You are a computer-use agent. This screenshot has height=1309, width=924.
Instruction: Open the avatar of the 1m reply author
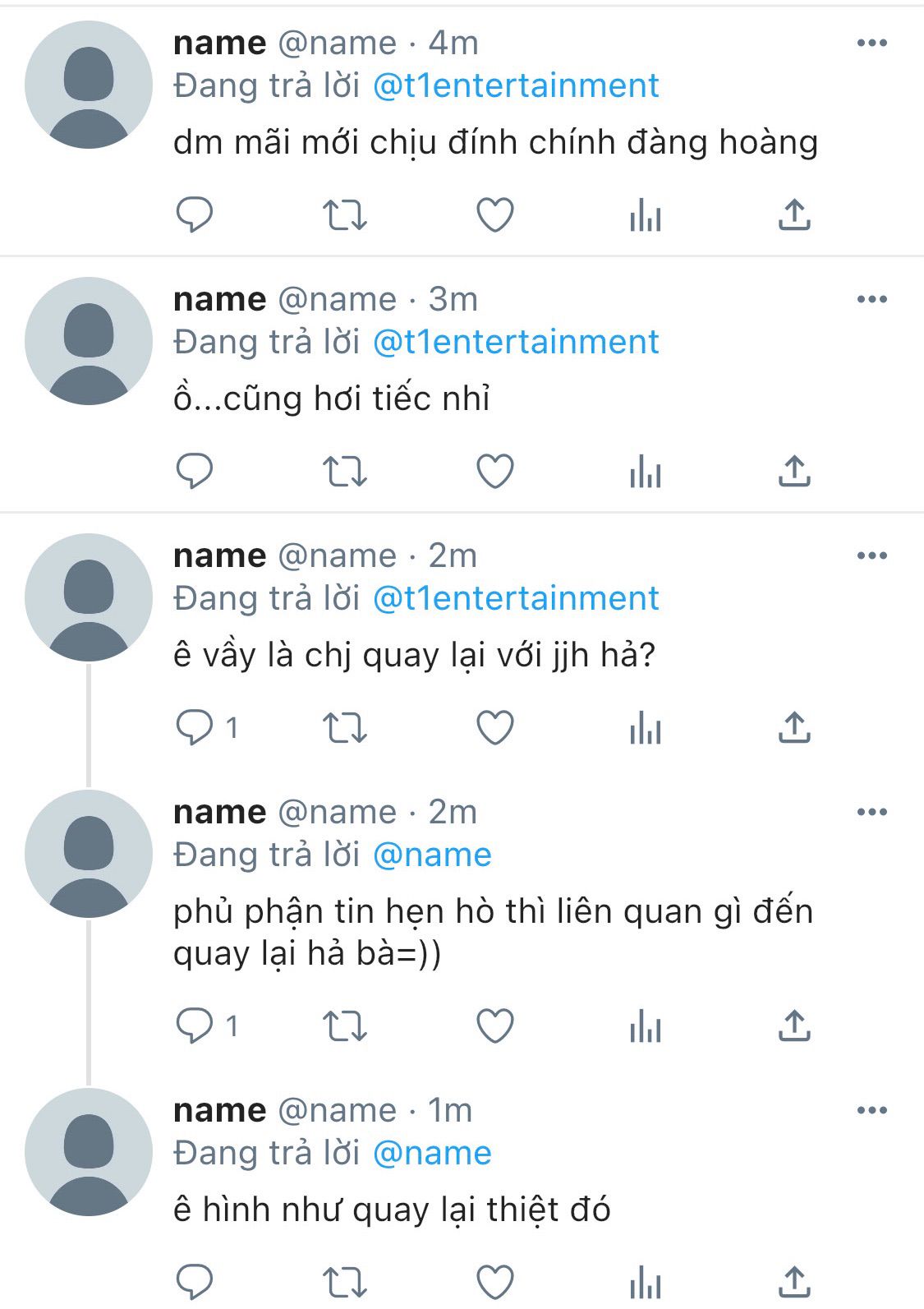(x=89, y=1152)
